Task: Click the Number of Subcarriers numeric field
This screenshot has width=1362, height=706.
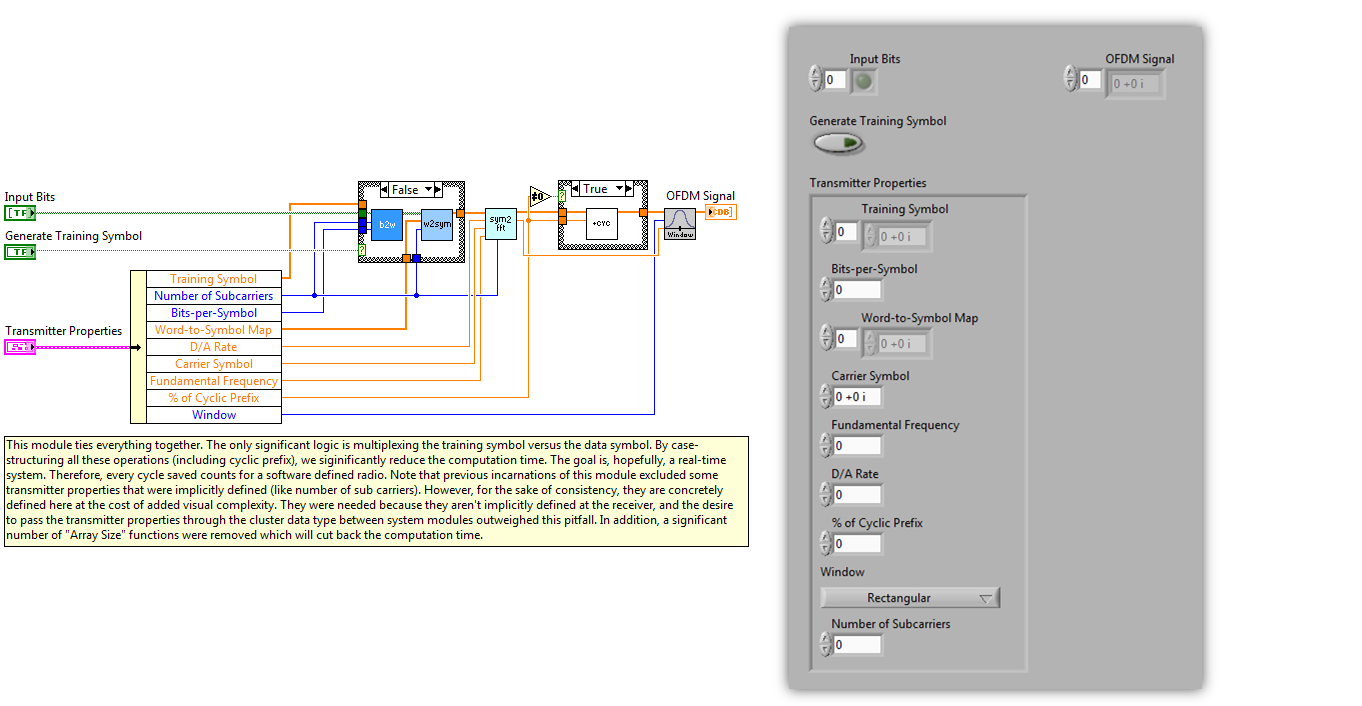Action: [x=857, y=645]
